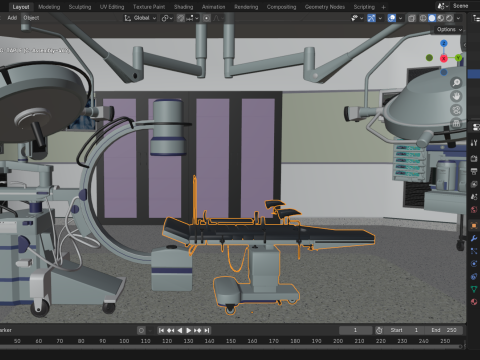This screenshot has width=480, height=360.
Task: Open the Object menu in viewport header
Action: tap(31, 18)
